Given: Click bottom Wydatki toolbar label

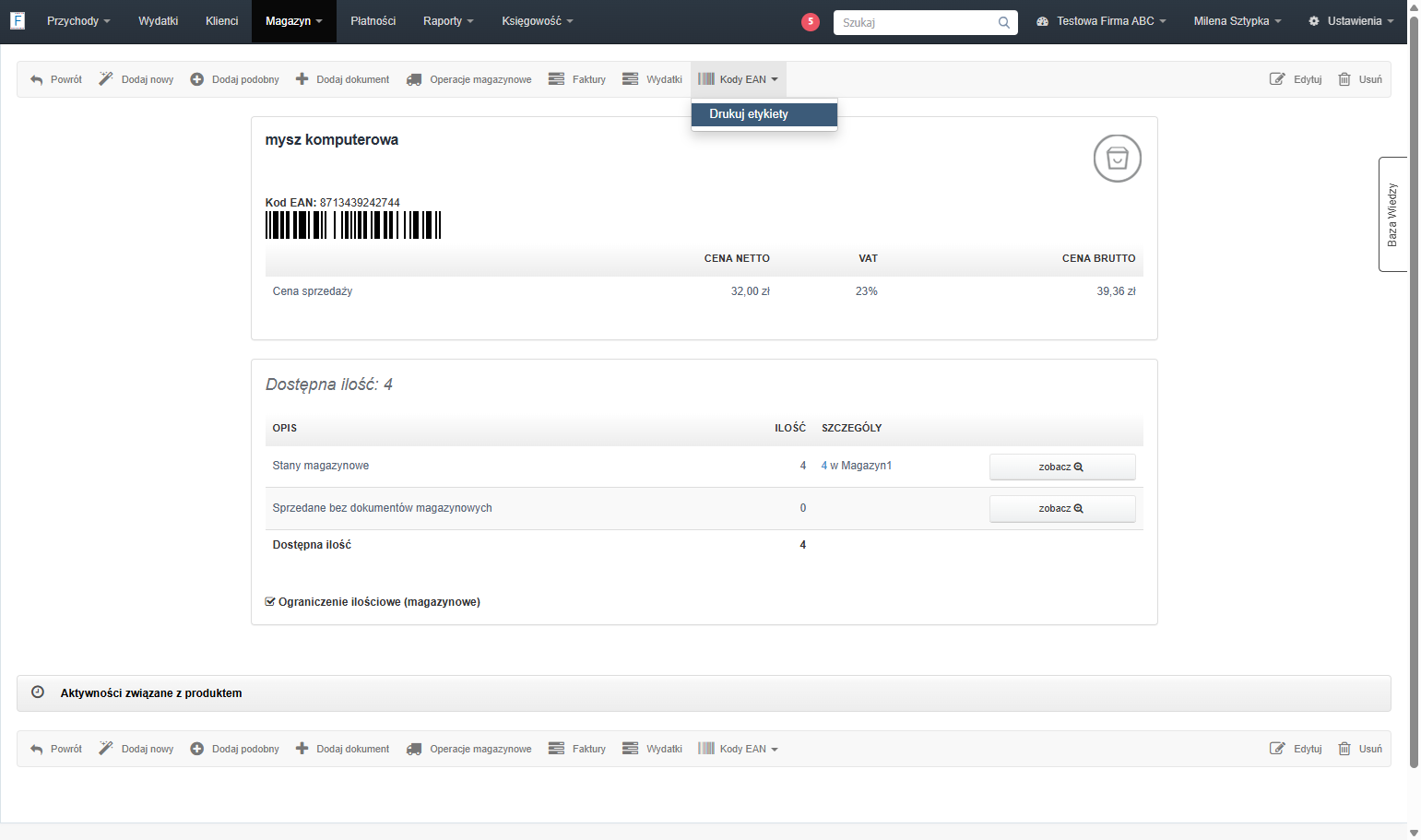Looking at the screenshot, I should [x=664, y=749].
